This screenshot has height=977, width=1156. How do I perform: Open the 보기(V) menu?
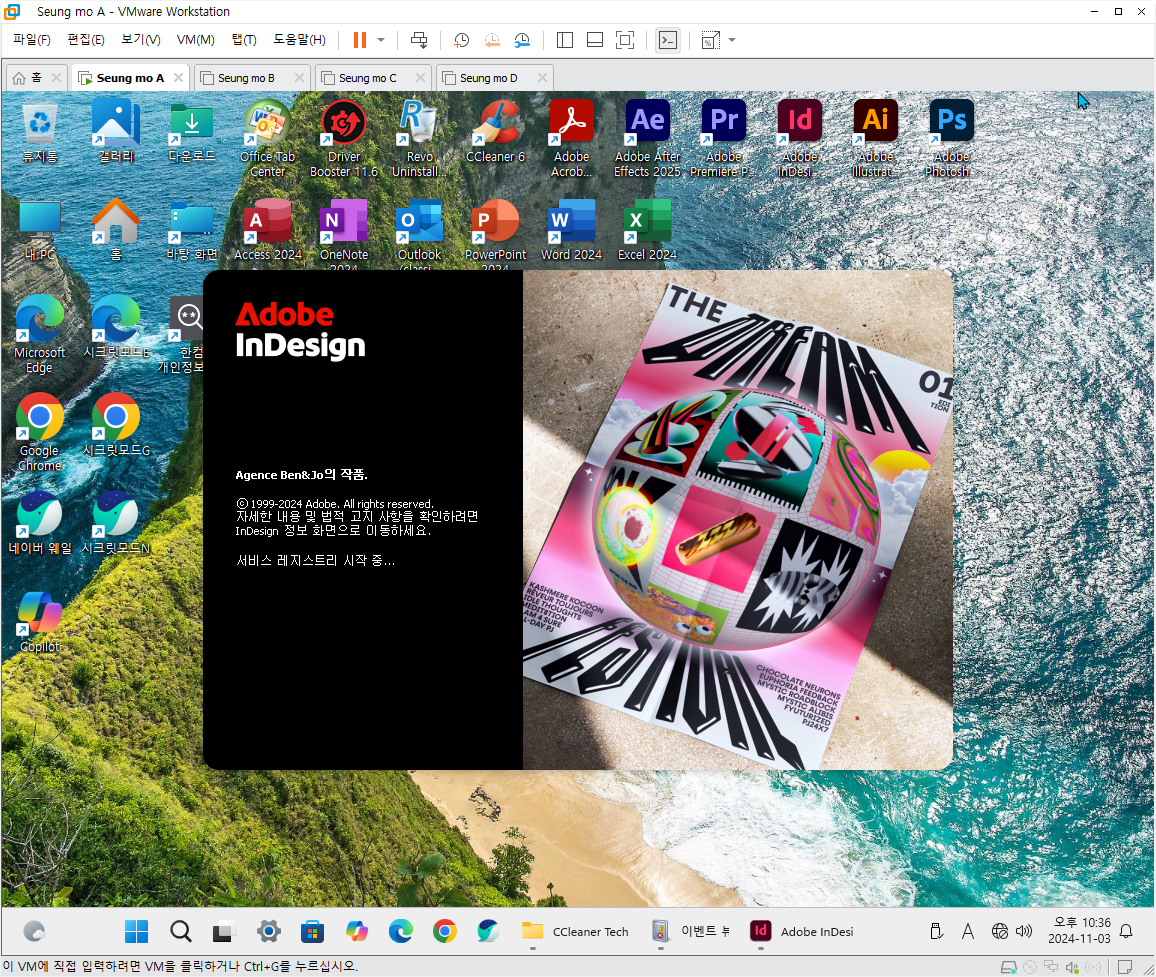pos(141,40)
